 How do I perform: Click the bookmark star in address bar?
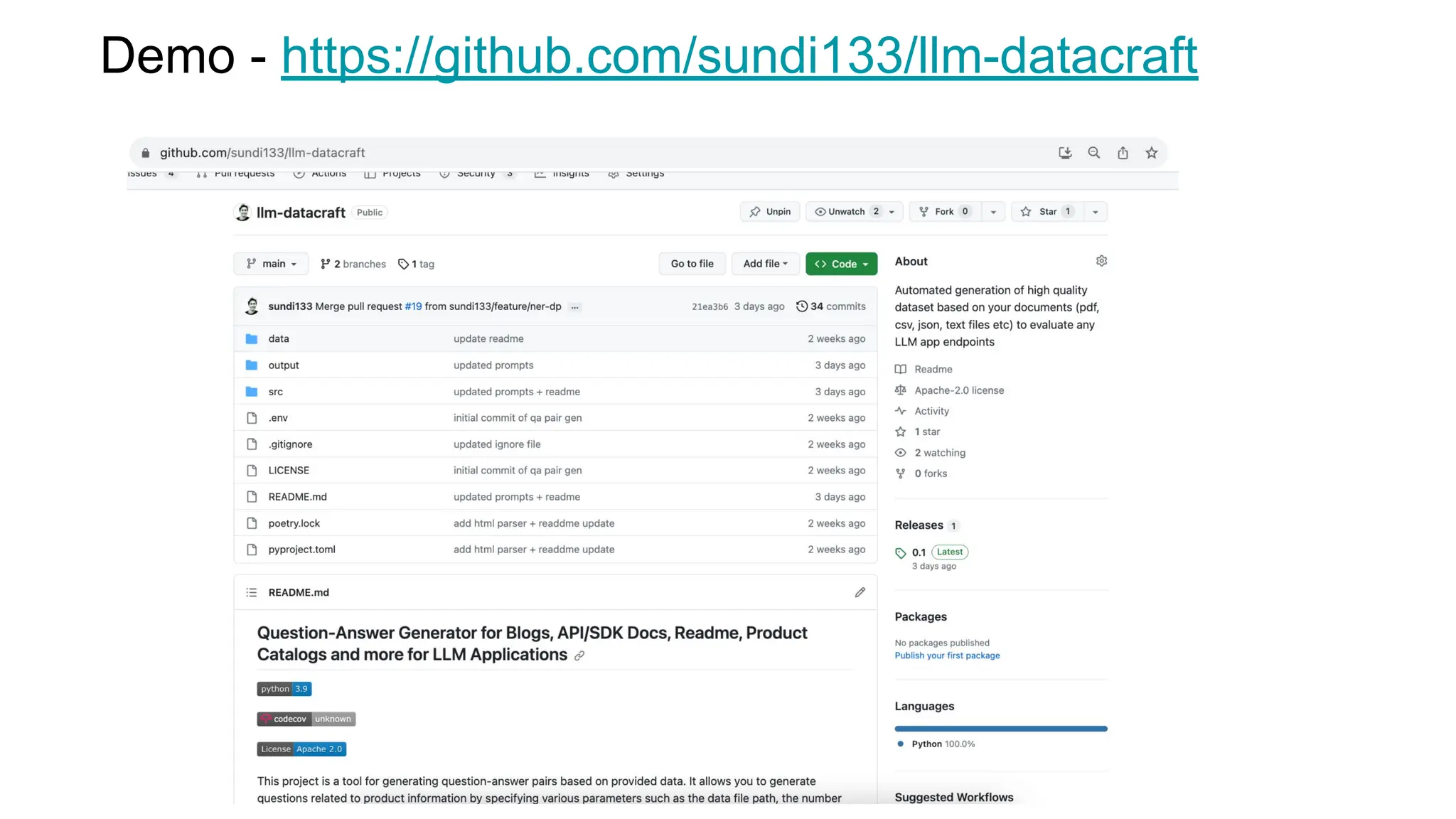pyautogui.click(x=1151, y=153)
